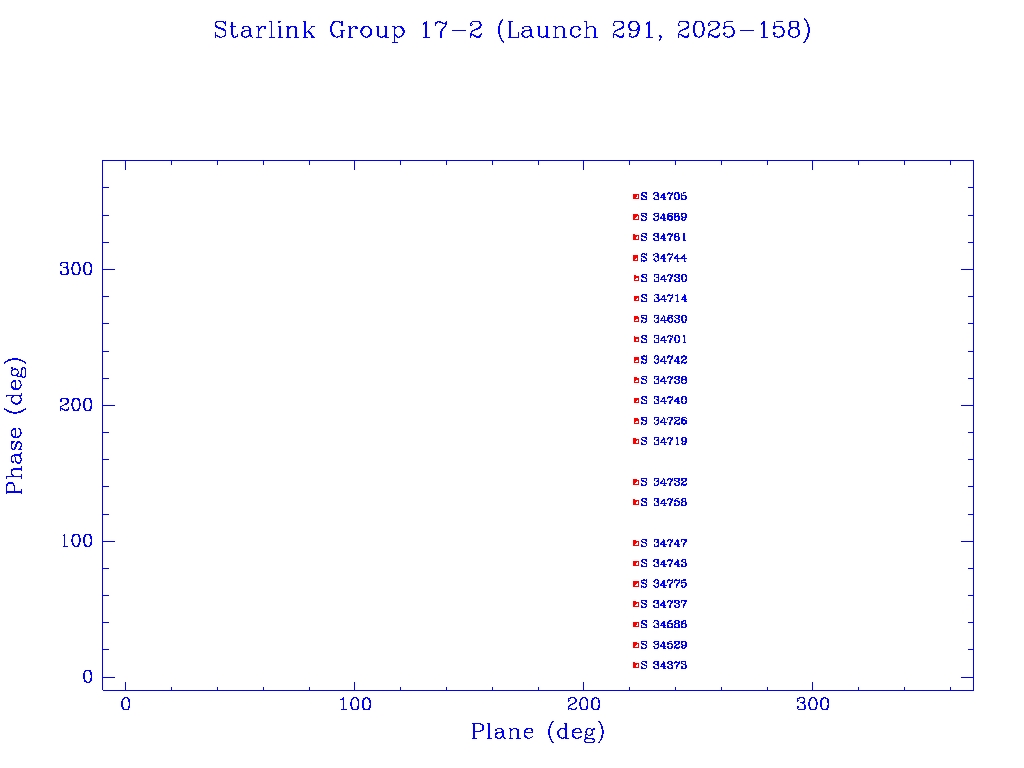Select the S 34701 satellite label
Image resolution: width=1024 pixels, height=768 pixels.
coord(664,339)
